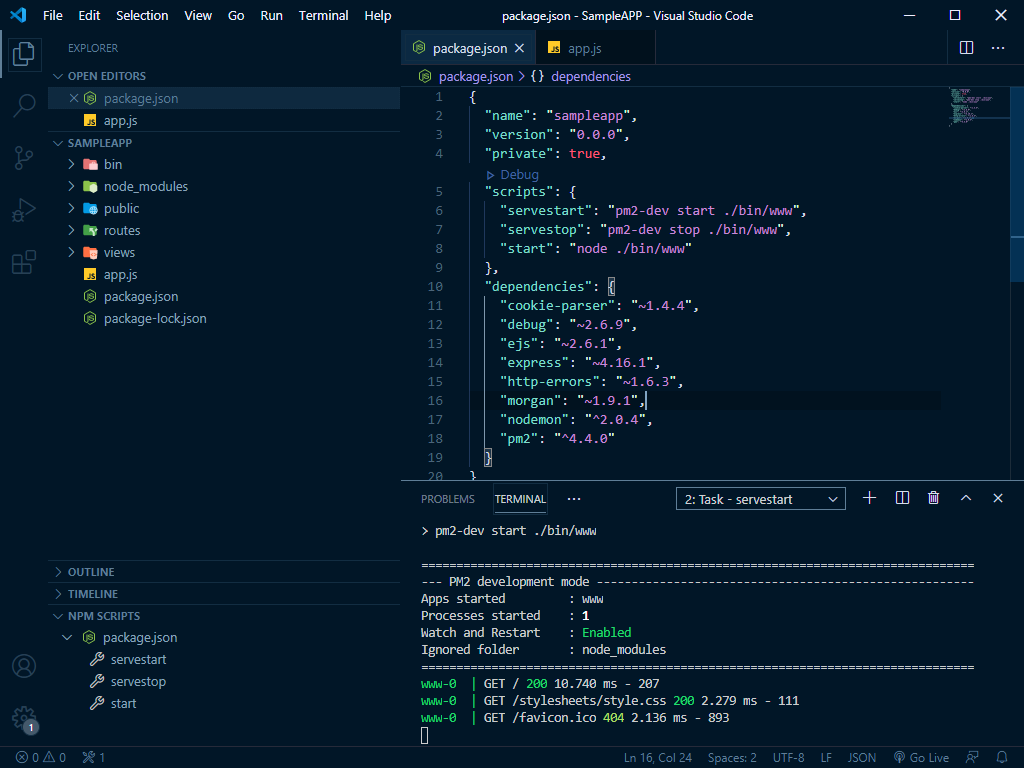Expand the node_modules folder

point(71,187)
